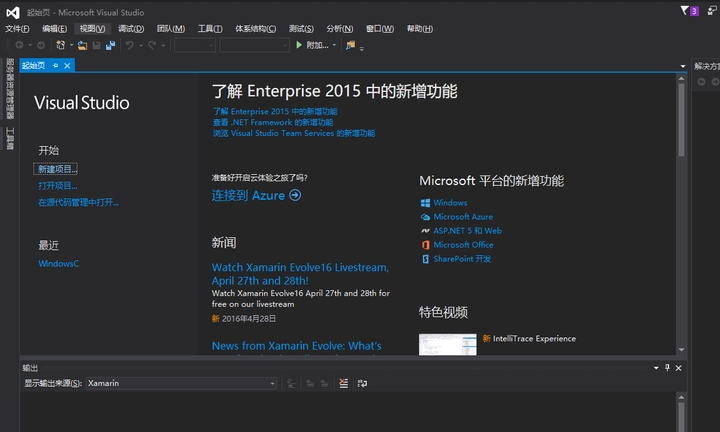Click the start page vertical scrollbar thumb

click(681, 120)
